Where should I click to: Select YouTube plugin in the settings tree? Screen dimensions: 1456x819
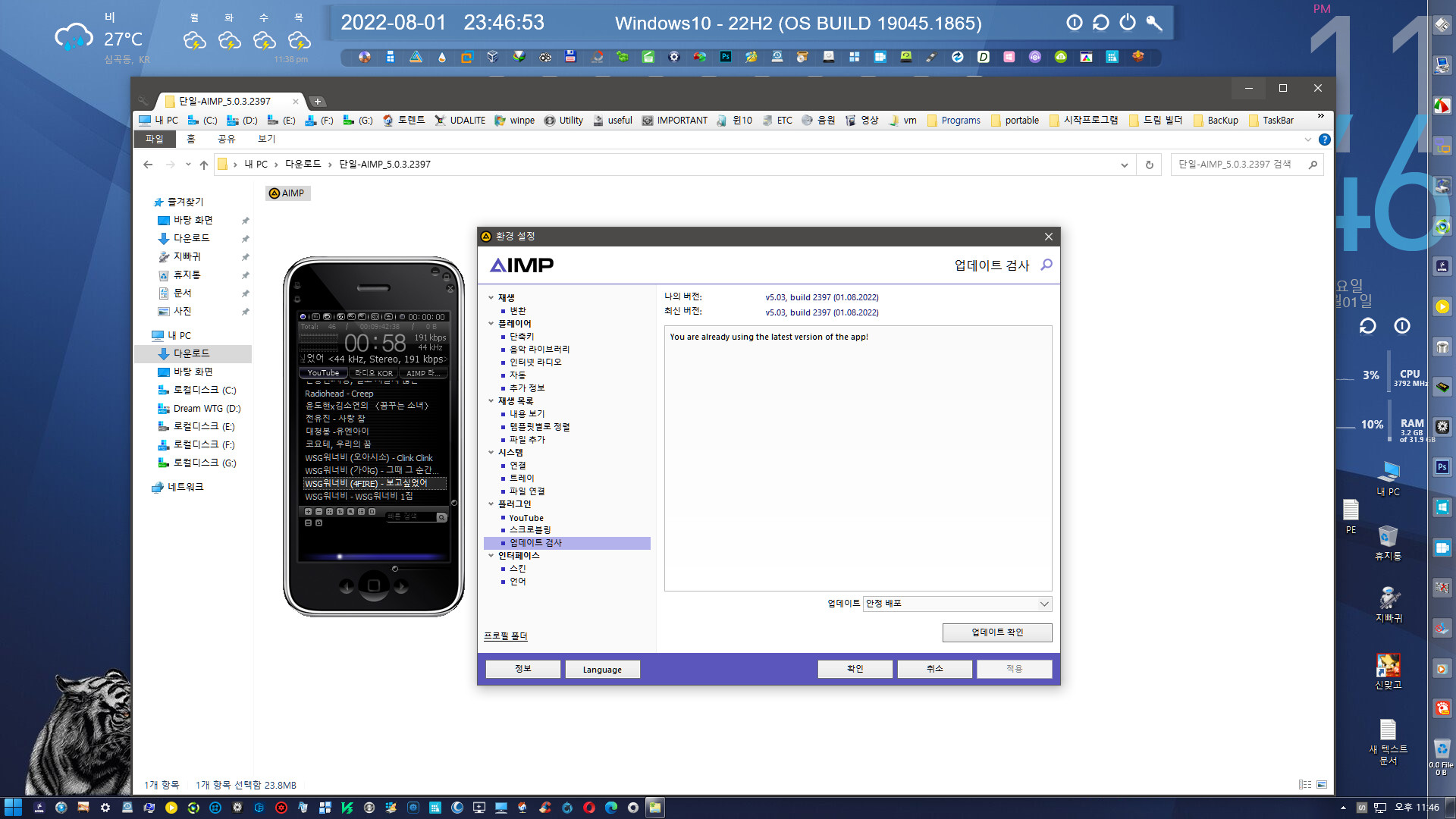point(526,518)
